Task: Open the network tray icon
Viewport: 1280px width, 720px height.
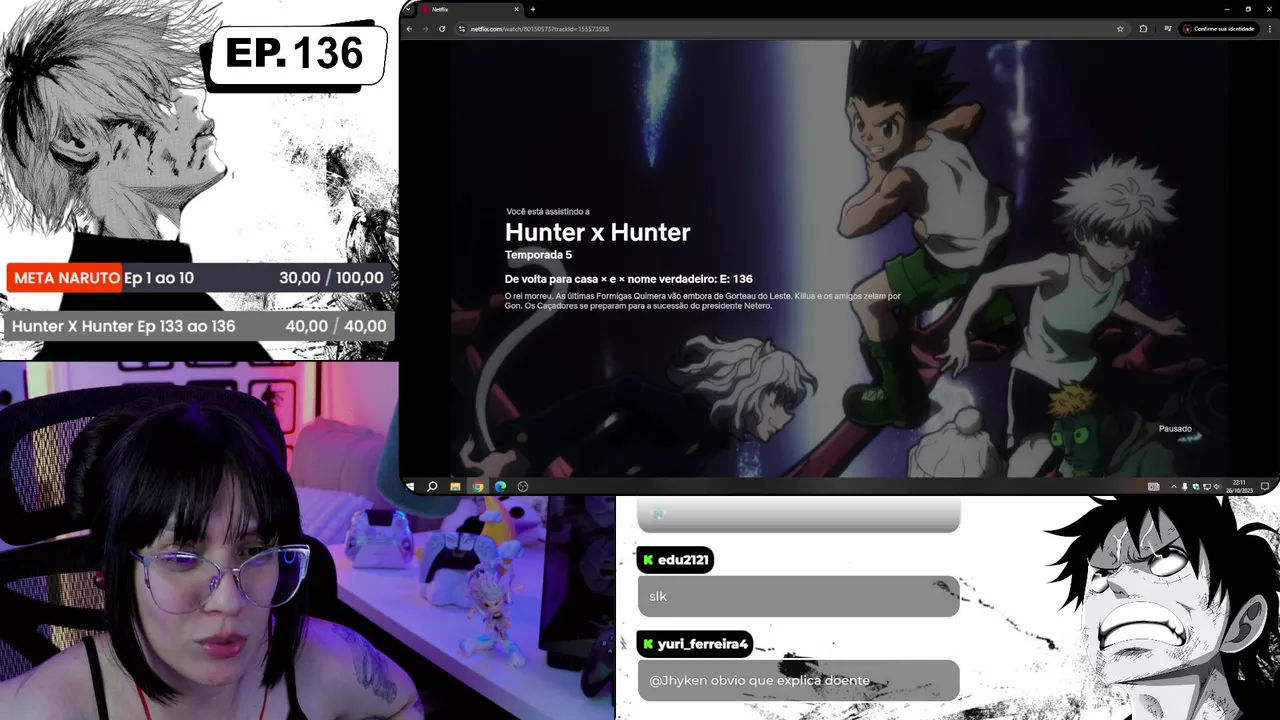Action: (1207, 487)
